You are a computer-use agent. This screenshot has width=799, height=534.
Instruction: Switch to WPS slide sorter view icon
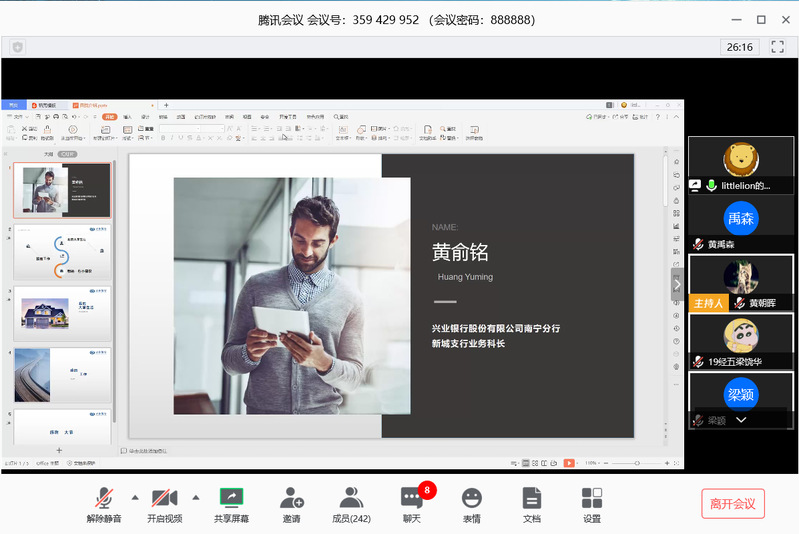(535, 463)
